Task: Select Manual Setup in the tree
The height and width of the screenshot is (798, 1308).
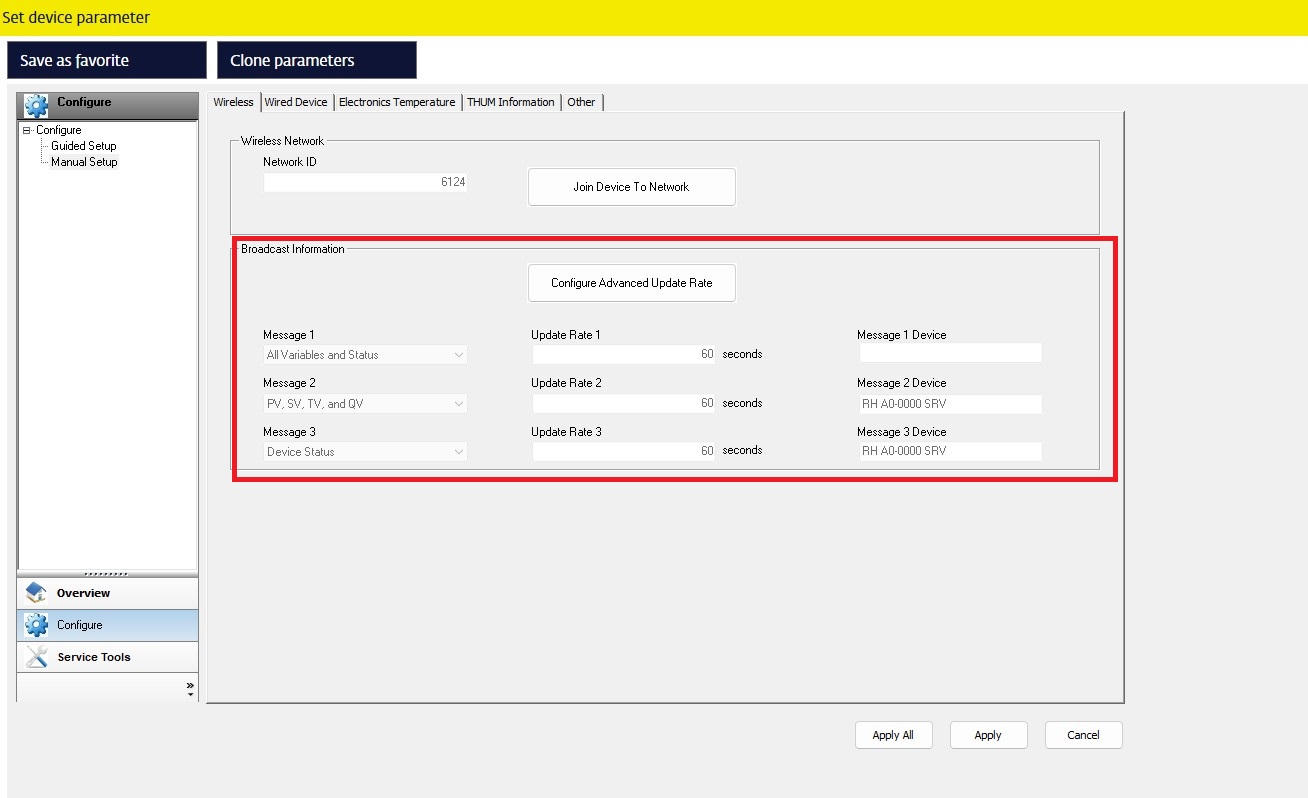Action: [x=84, y=162]
